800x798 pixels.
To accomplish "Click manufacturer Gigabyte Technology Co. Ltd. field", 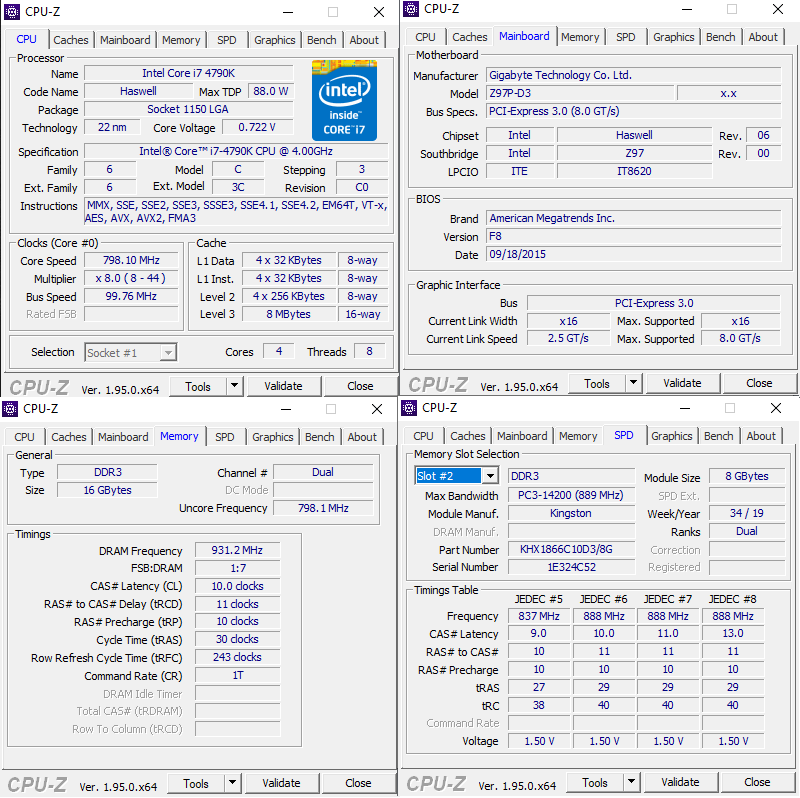I will pyautogui.click(x=633, y=75).
